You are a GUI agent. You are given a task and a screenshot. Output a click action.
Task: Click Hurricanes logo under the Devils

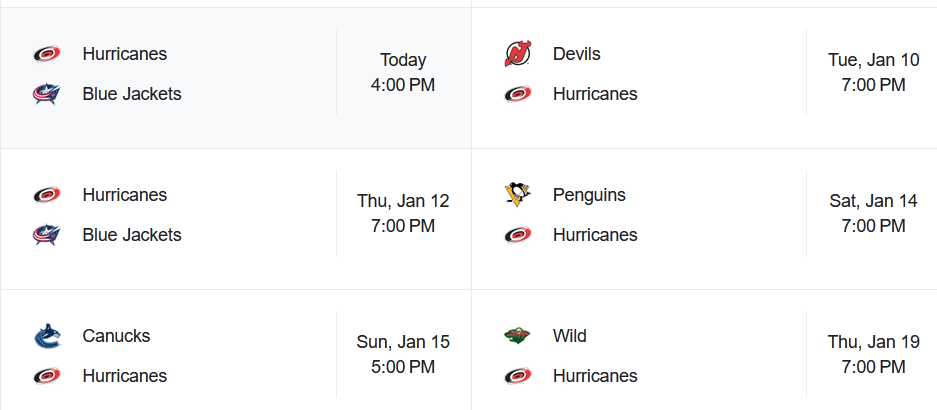tap(517, 94)
